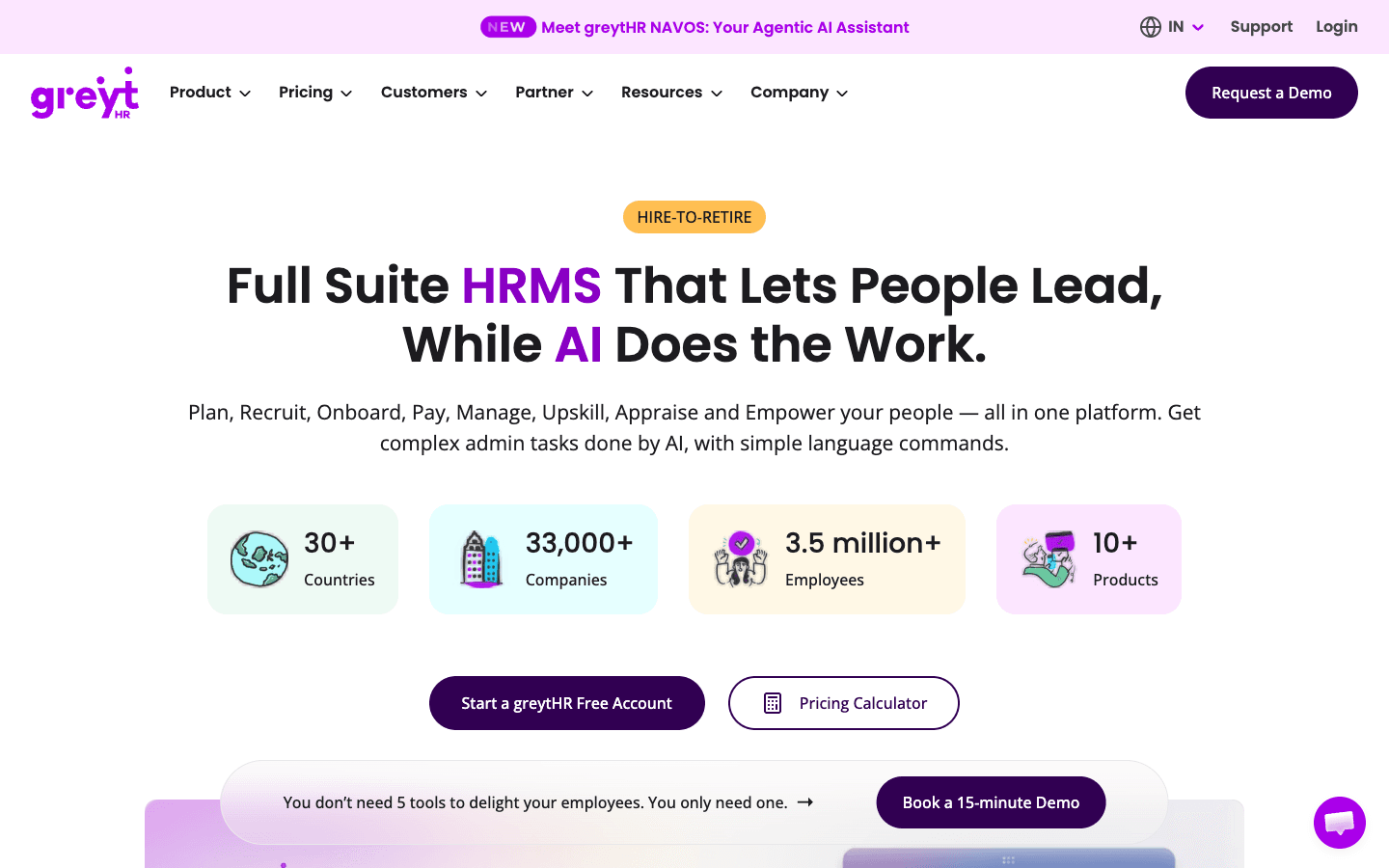Open the chat widget bubble
This screenshot has height=868, width=1389.
point(1340,823)
